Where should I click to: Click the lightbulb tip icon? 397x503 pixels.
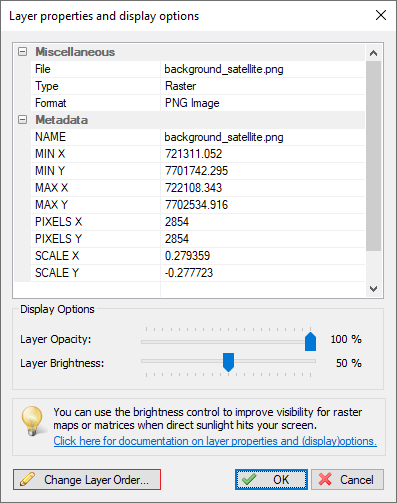coord(32,421)
